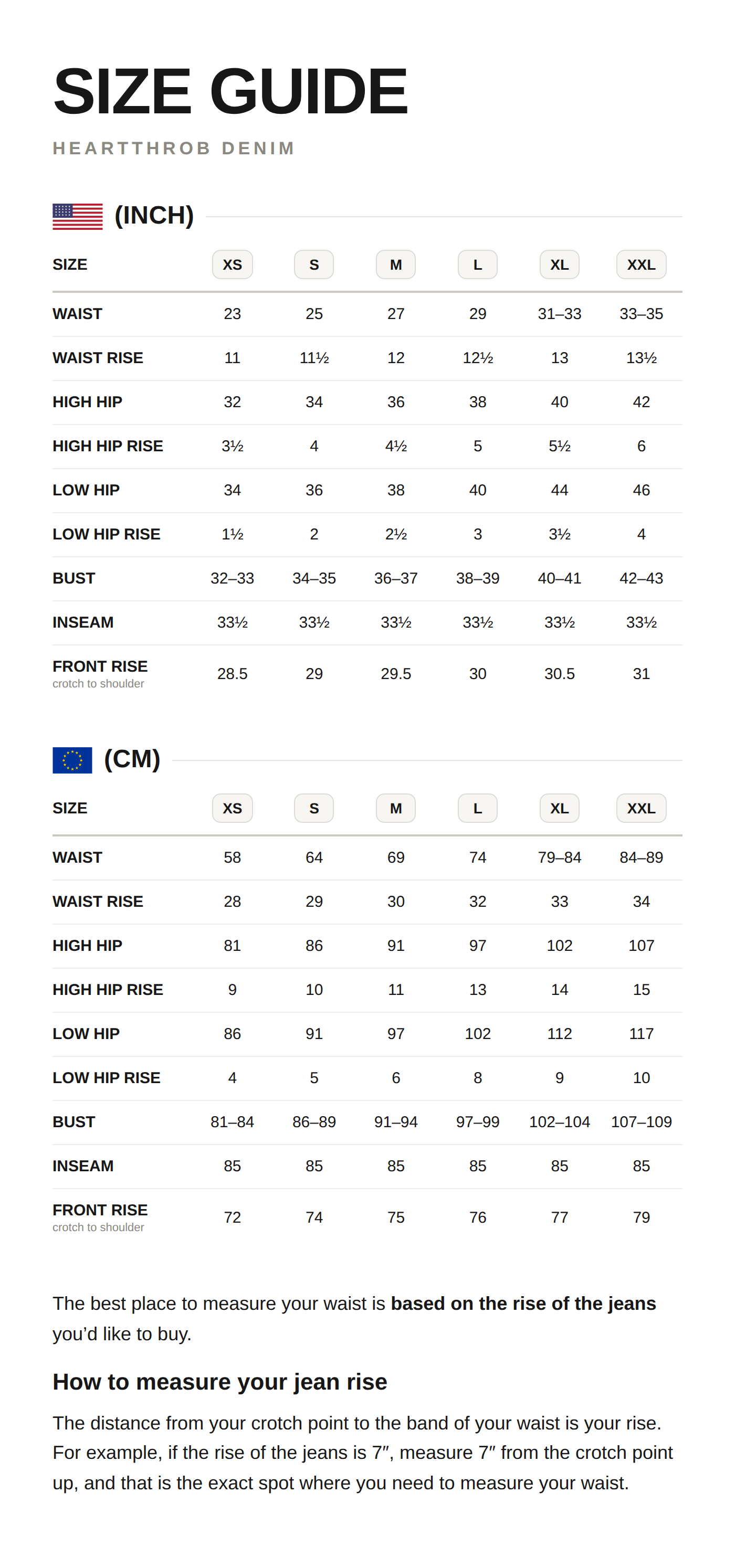Click the US flag icon beside INCH
735x1568 pixels.
[x=77, y=216]
